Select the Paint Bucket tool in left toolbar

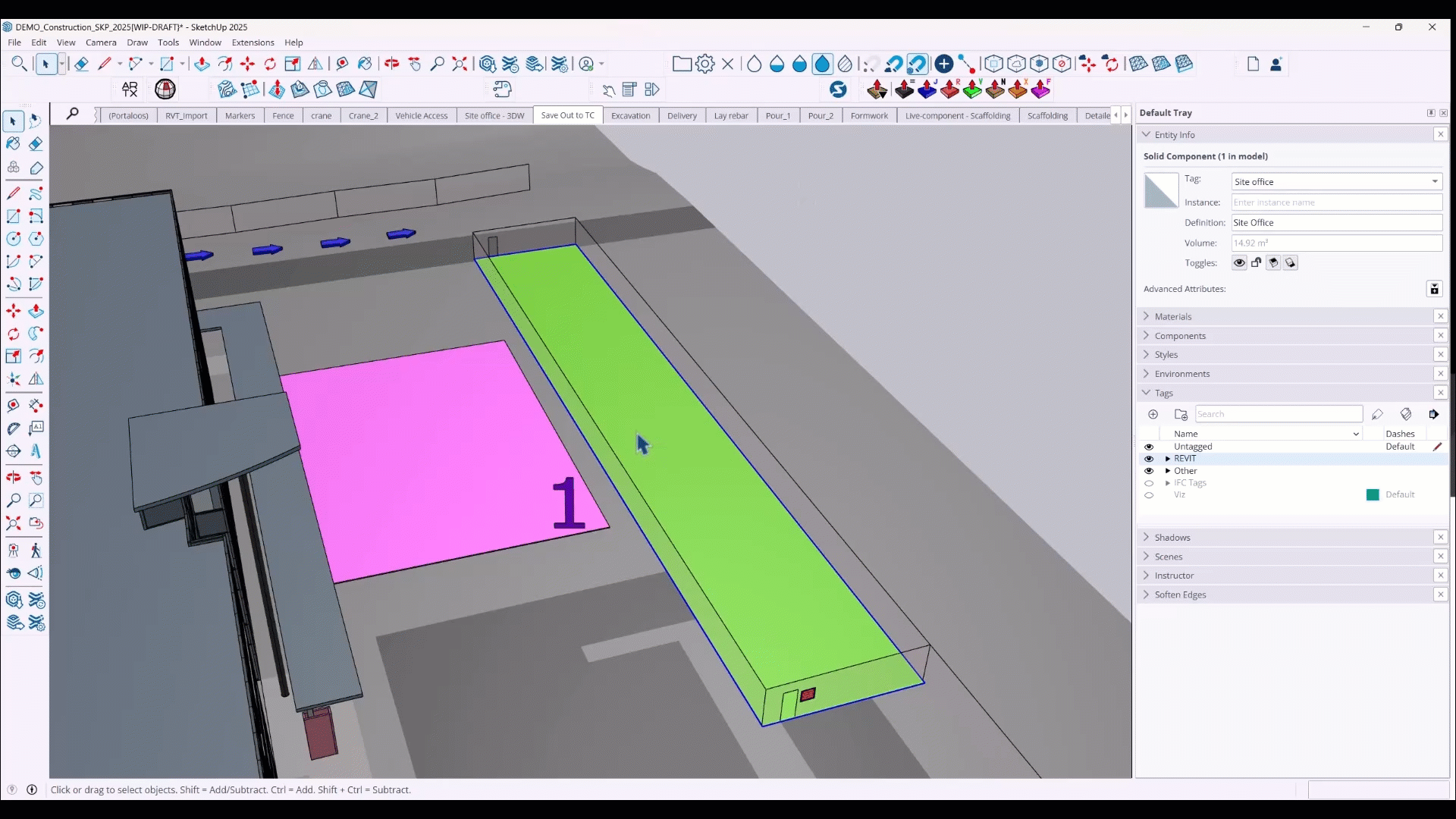click(13, 144)
